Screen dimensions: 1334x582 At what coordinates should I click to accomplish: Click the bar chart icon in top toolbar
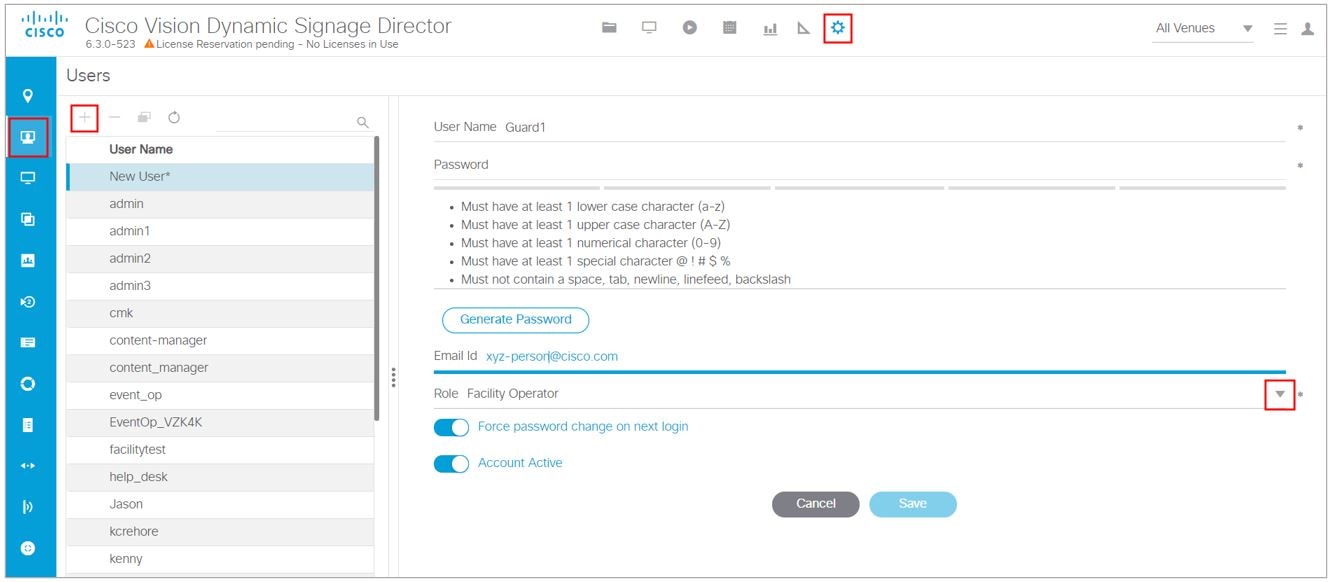(770, 29)
